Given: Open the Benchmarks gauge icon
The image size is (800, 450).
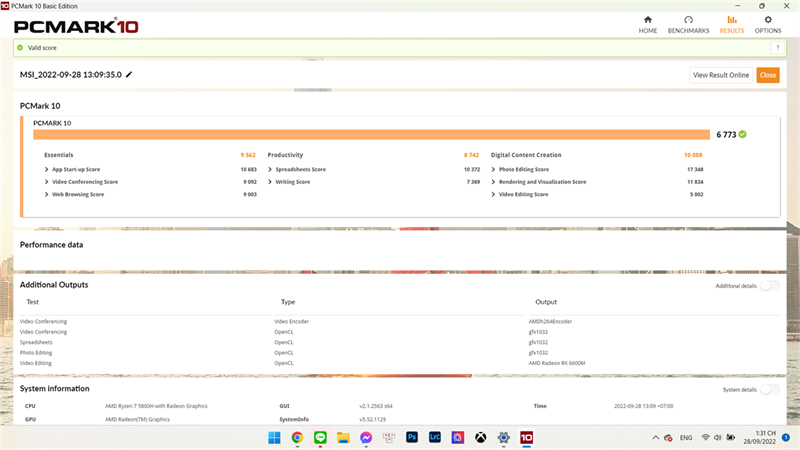Looking at the screenshot, I should [688, 20].
